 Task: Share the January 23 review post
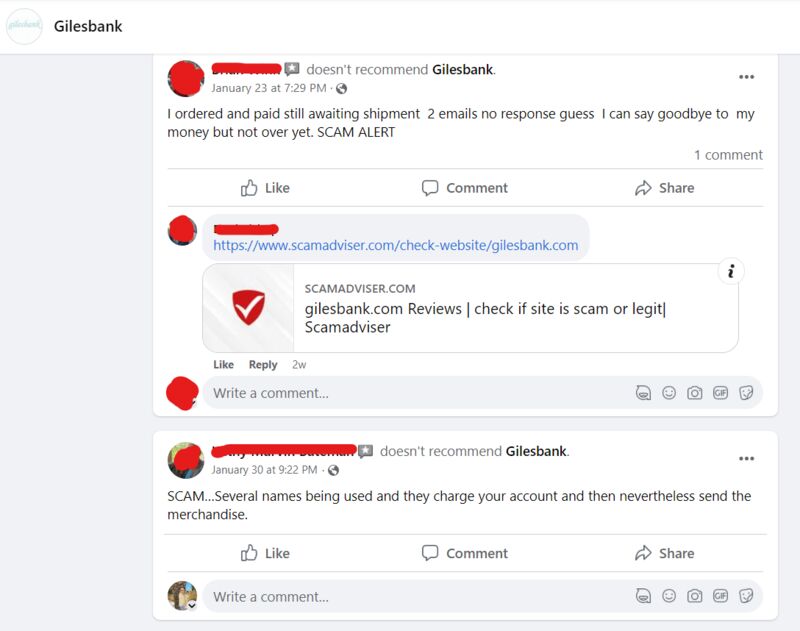664,188
